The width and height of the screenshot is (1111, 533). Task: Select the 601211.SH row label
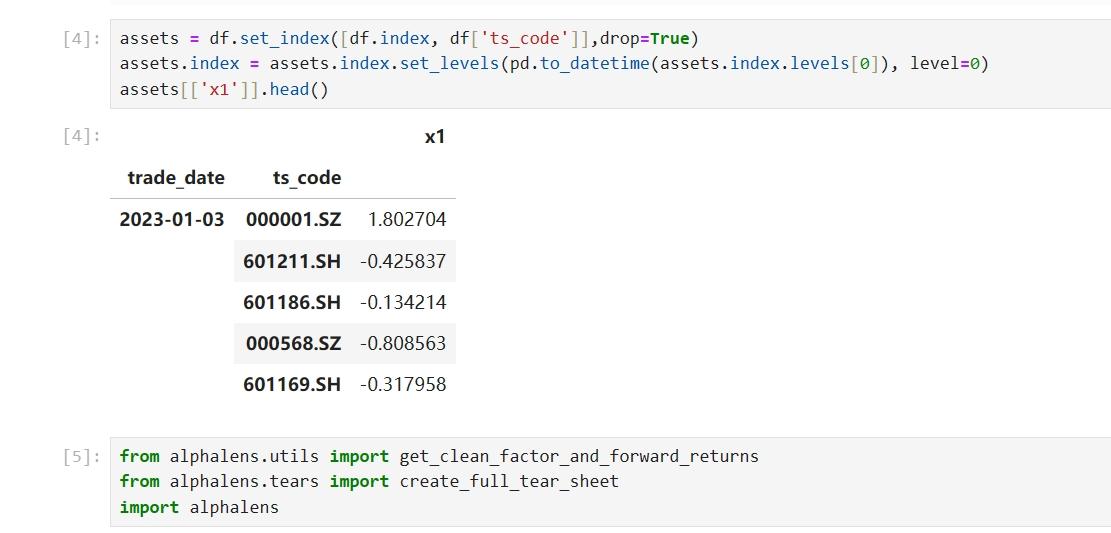tap(292, 261)
